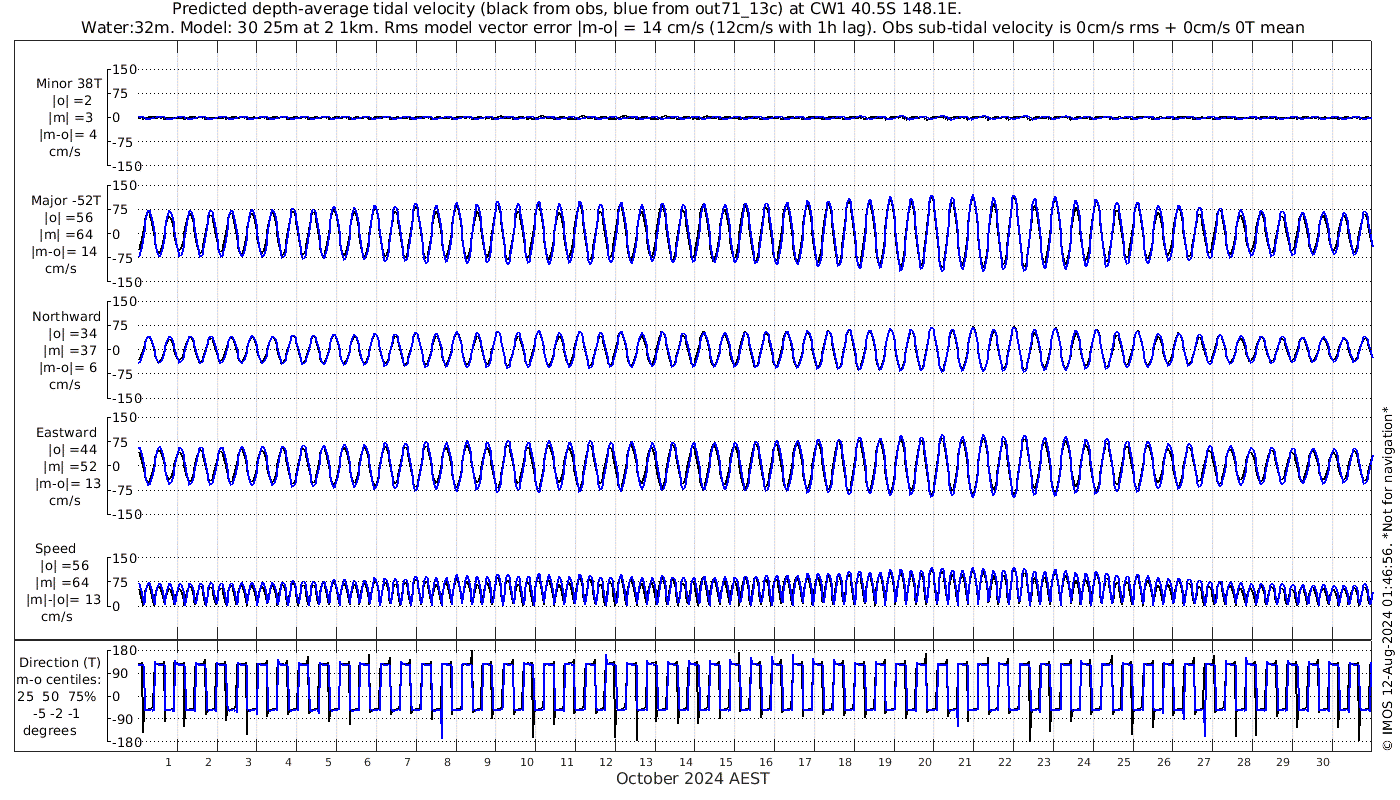Click the '180' tick on Direction axis
The height and width of the screenshot is (800, 1400).
pos(127,651)
